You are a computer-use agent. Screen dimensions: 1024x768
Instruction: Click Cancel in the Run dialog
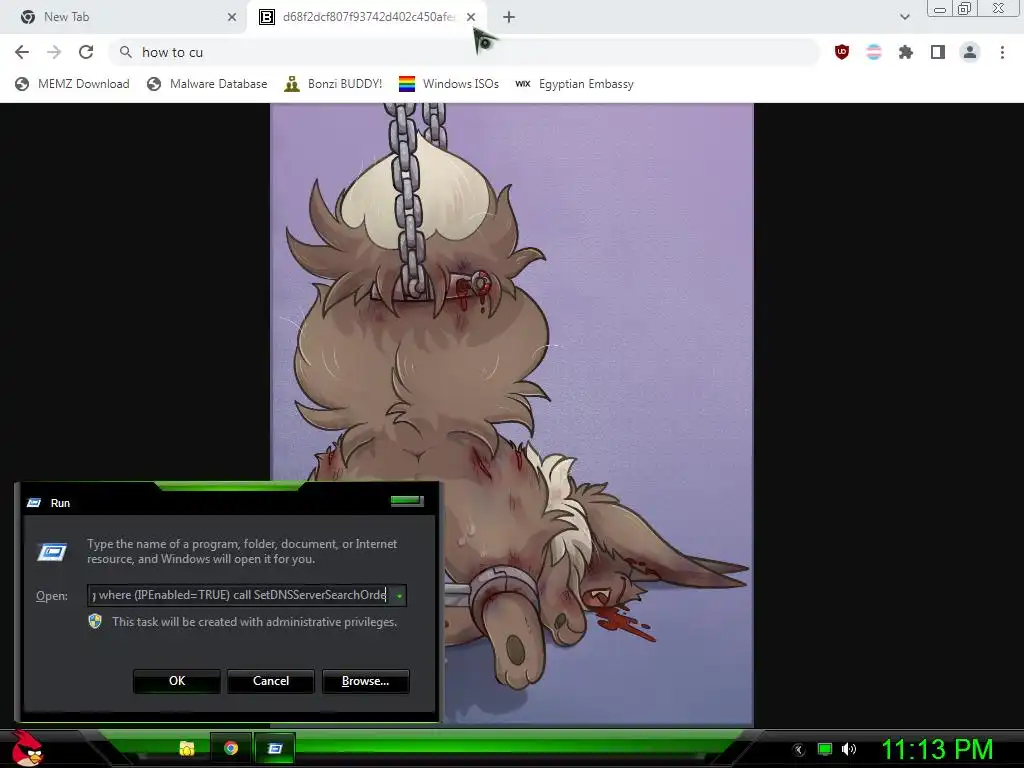pyautogui.click(x=271, y=681)
